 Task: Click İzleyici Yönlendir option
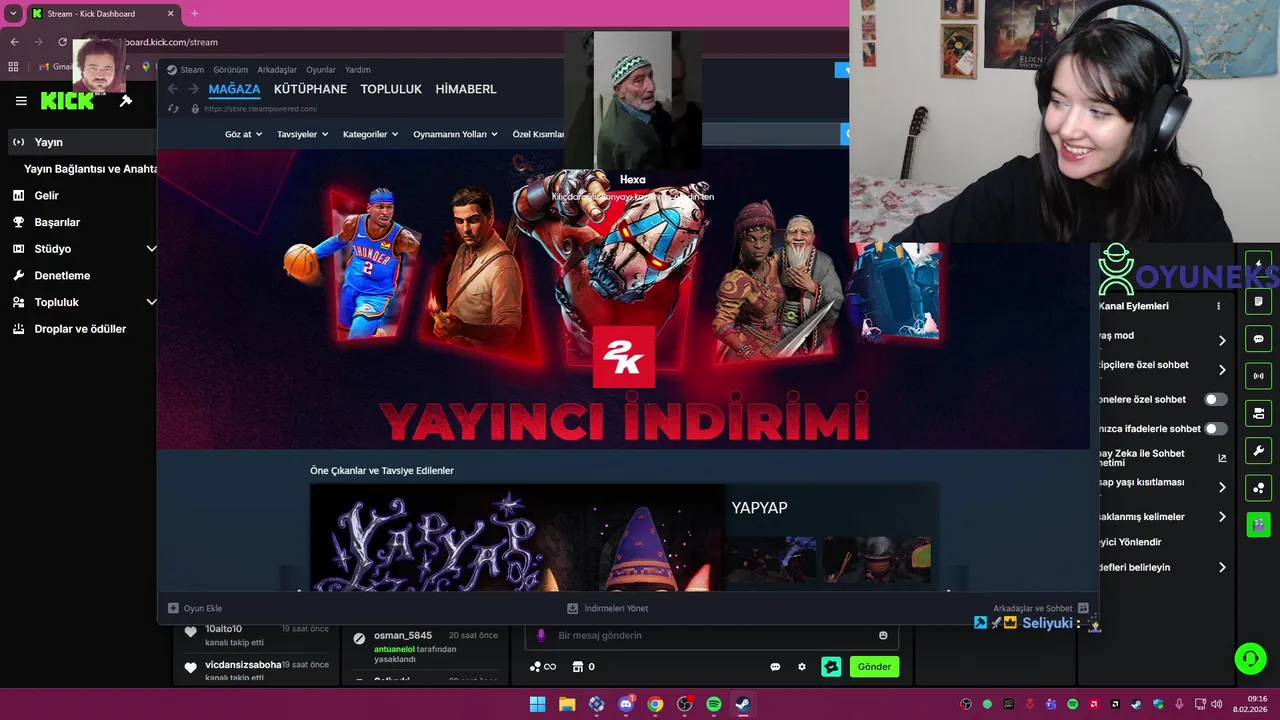coord(1130,542)
